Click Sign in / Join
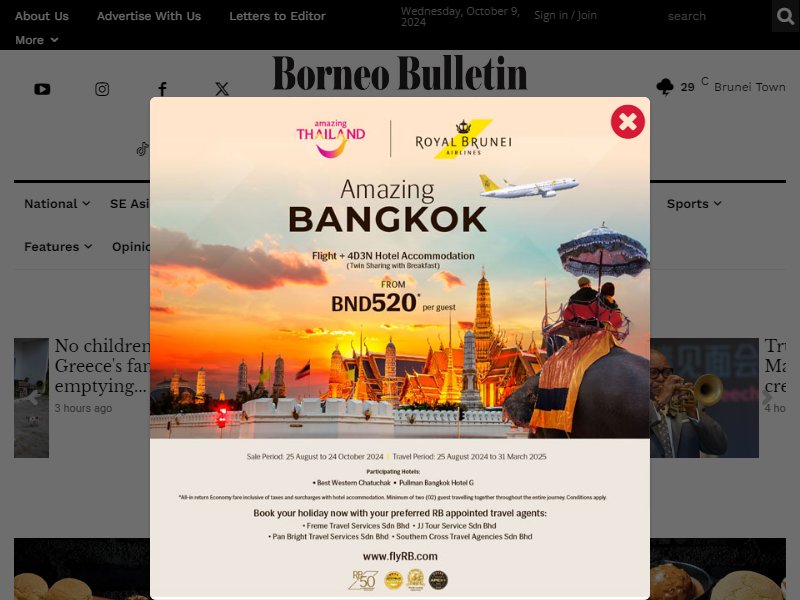The height and width of the screenshot is (600, 800). point(565,15)
